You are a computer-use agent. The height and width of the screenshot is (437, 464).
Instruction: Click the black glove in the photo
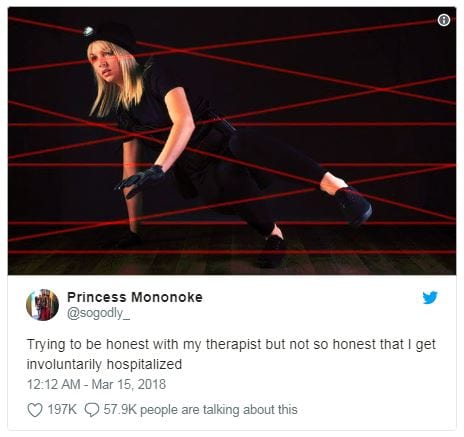[x=141, y=179]
